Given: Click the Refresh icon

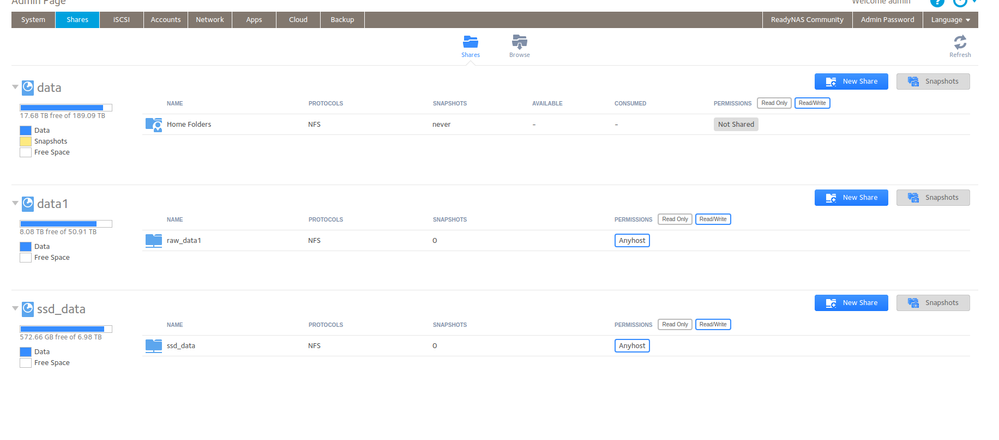Looking at the screenshot, I should click(x=960, y=43).
